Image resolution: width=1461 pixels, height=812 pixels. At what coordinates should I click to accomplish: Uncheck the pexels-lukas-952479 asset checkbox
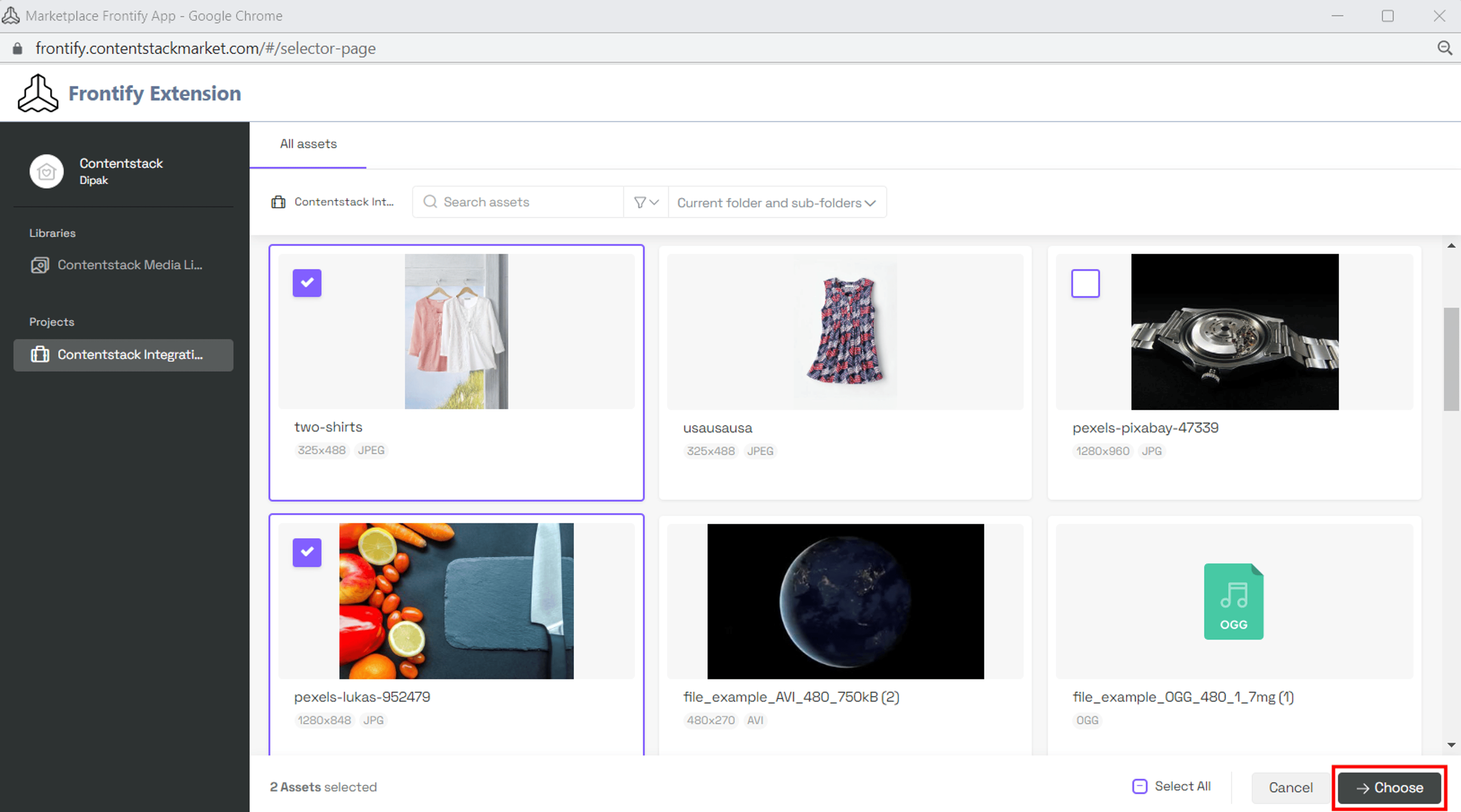(307, 552)
